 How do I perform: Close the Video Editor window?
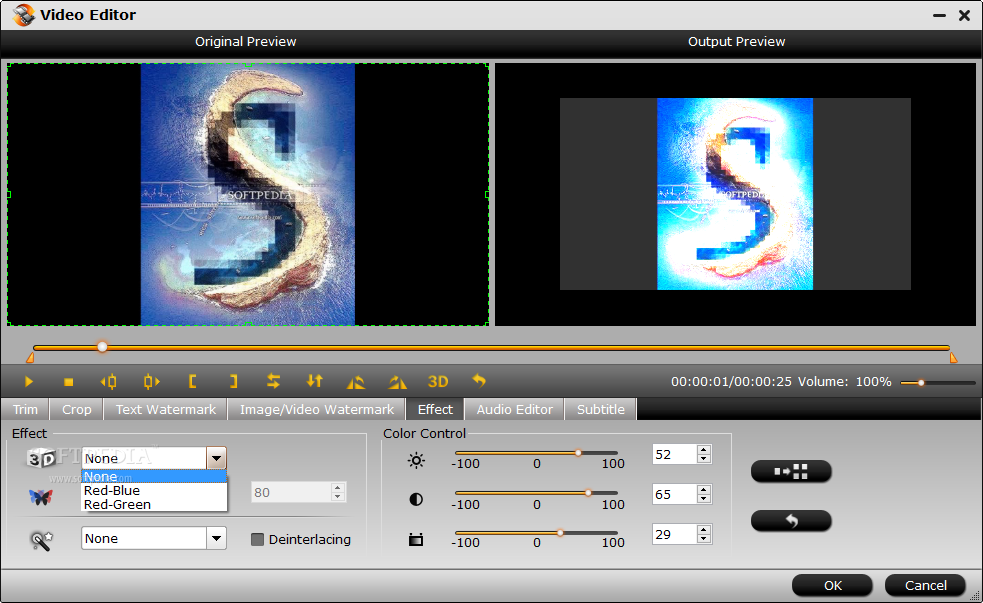coord(964,15)
